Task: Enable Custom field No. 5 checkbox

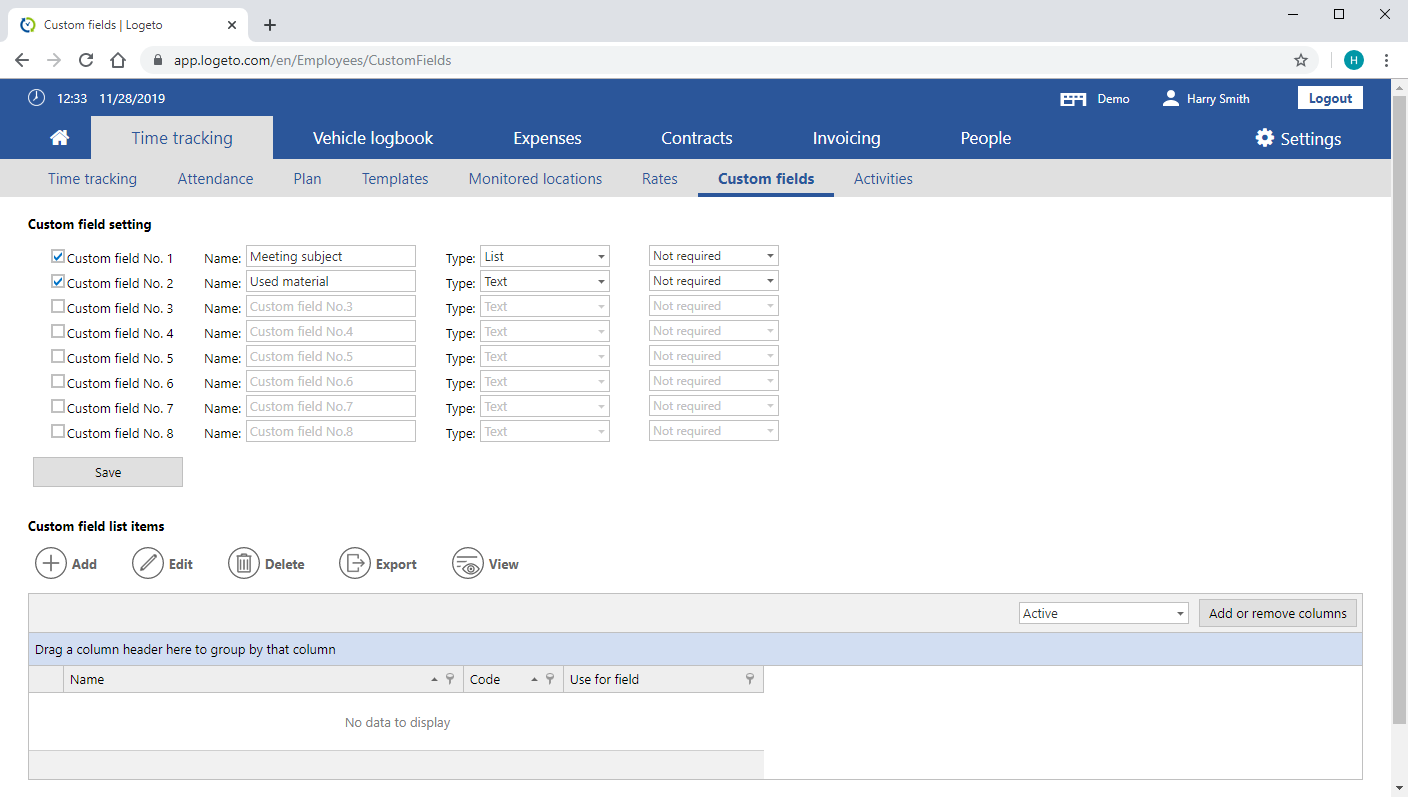Action: point(58,357)
